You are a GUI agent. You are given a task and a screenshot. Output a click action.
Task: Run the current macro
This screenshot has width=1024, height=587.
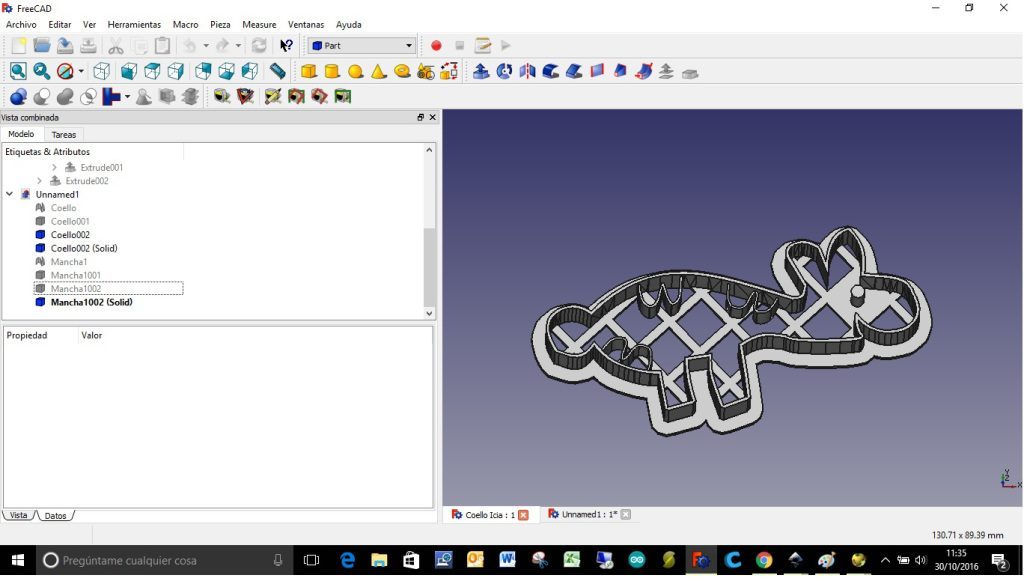pyautogui.click(x=505, y=45)
